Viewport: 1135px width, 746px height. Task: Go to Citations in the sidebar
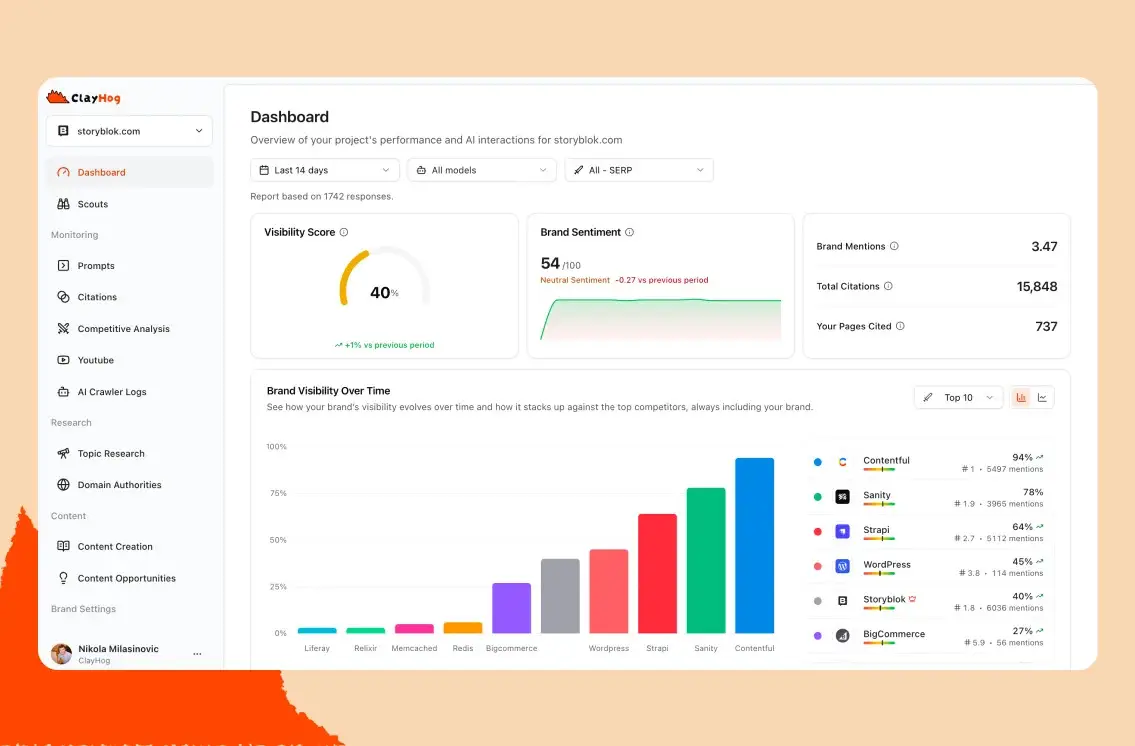97,297
